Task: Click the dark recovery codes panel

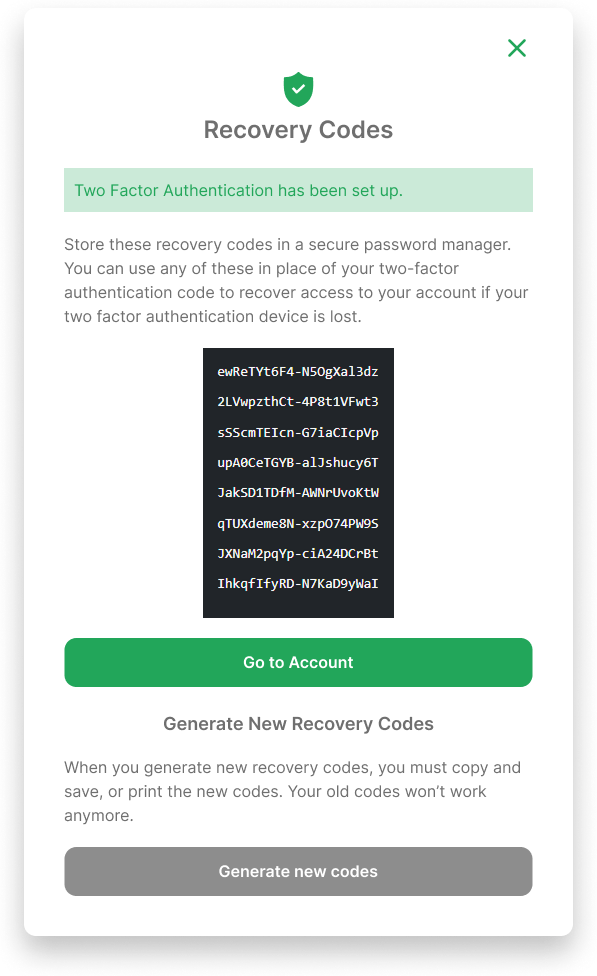Action: 297,483
